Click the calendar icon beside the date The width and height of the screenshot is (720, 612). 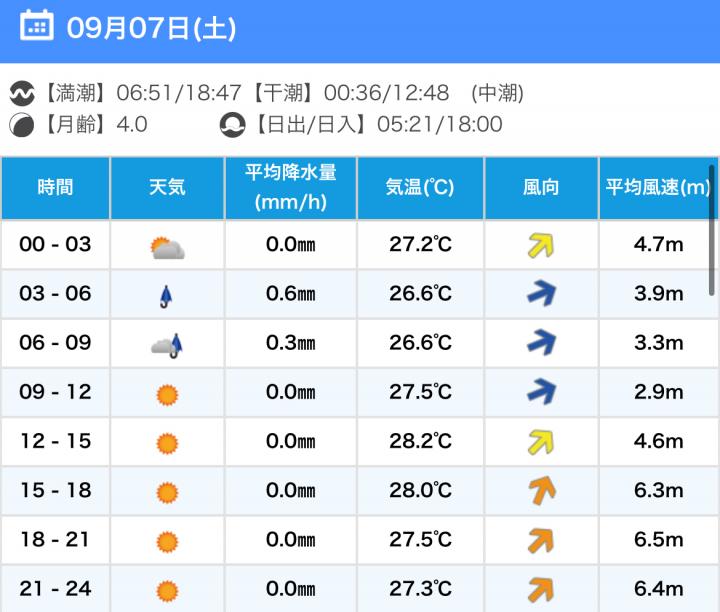(x=37, y=26)
